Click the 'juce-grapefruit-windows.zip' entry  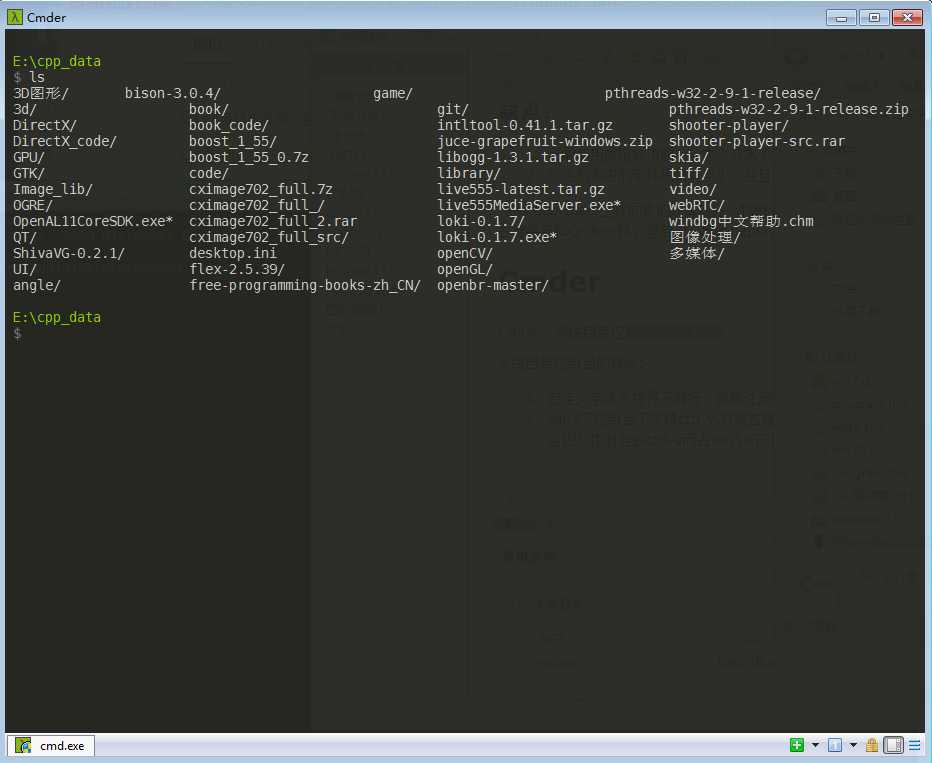point(545,141)
